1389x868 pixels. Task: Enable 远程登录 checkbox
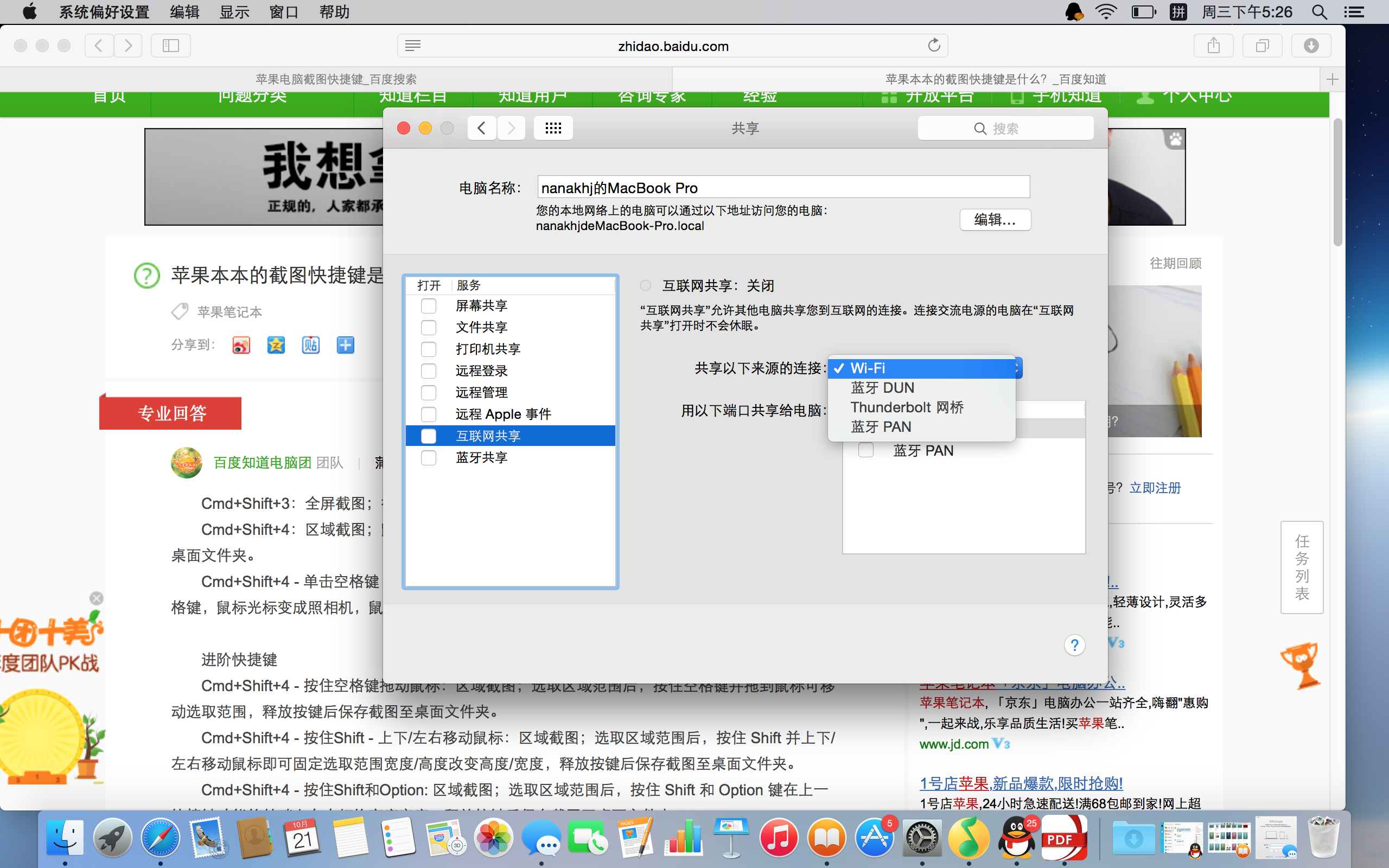[429, 371]
